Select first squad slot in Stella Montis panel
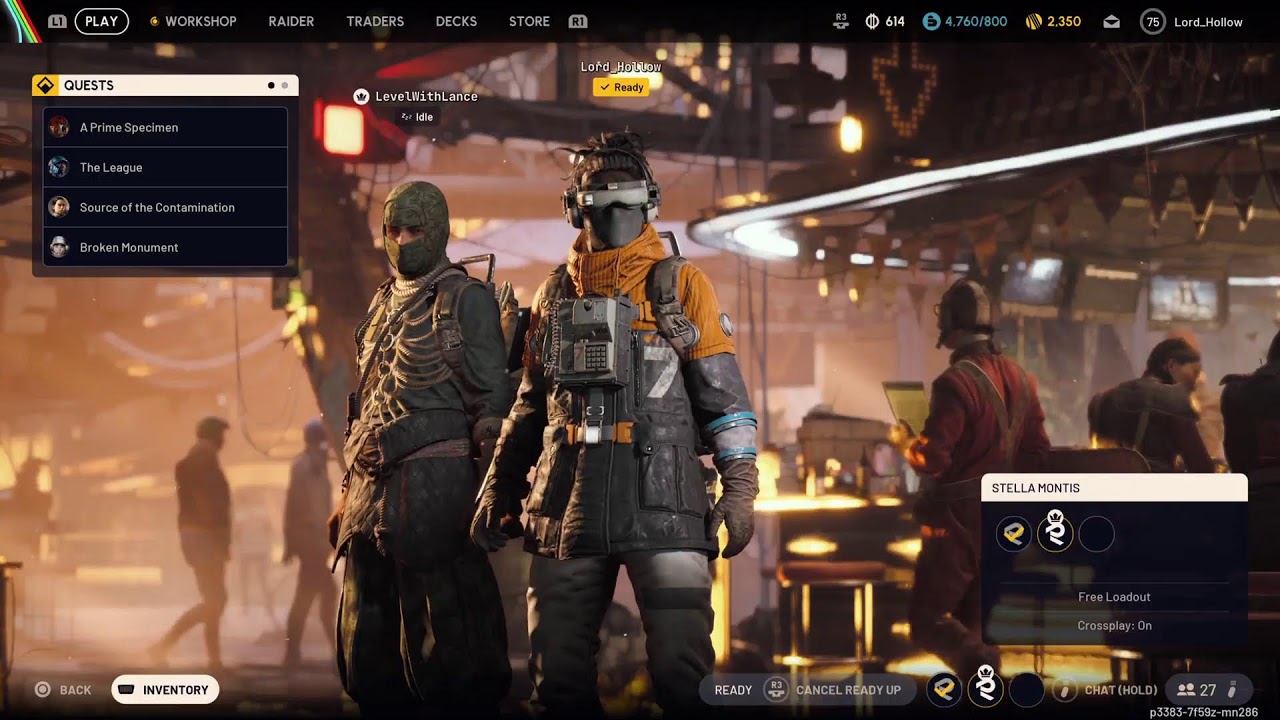Viewport: 1280px width, 720px height. (x=1013, y=534)
